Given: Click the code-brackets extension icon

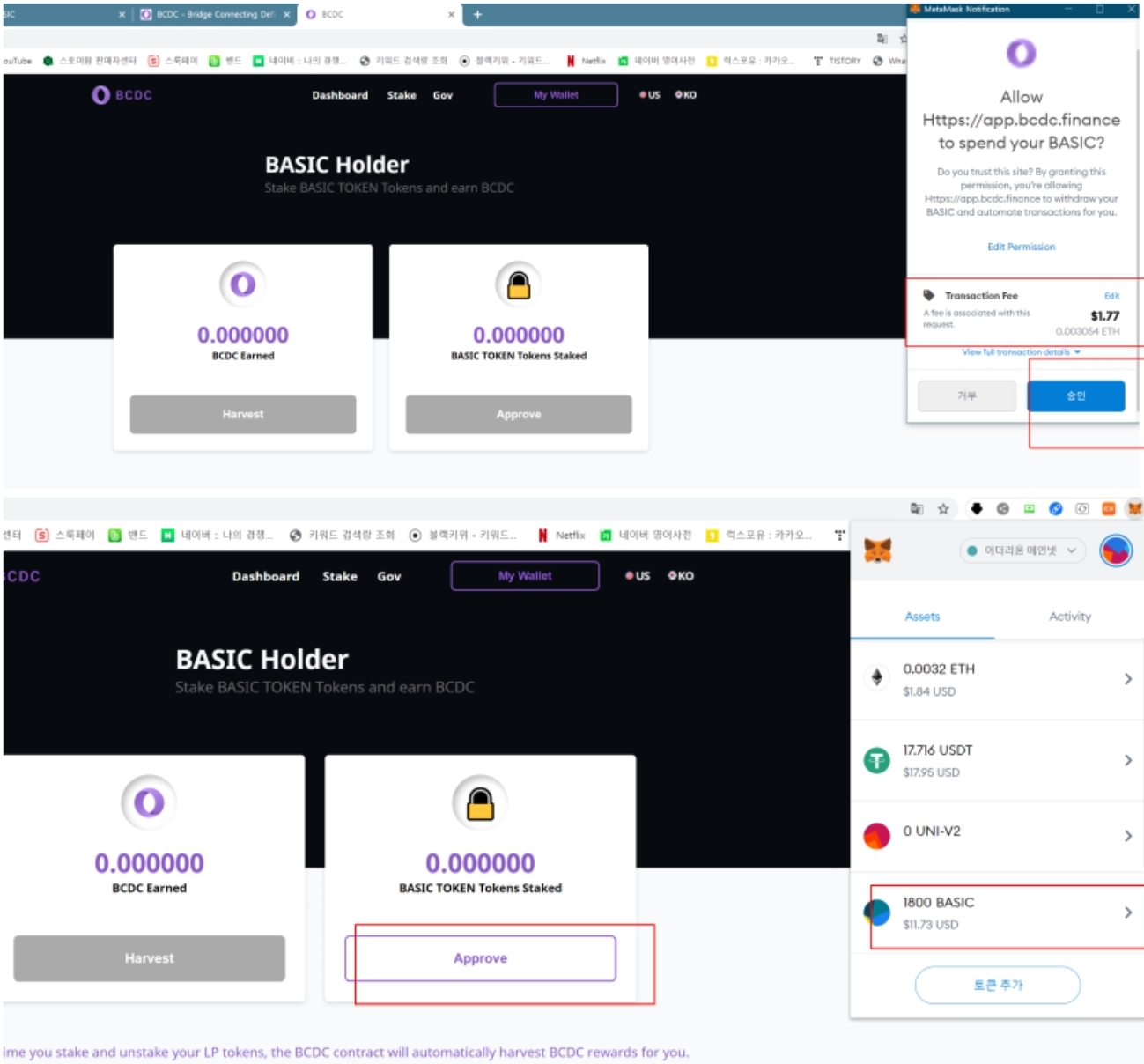Looking at the screenshot, I should pyautogui.click(x=1082, y=508).
